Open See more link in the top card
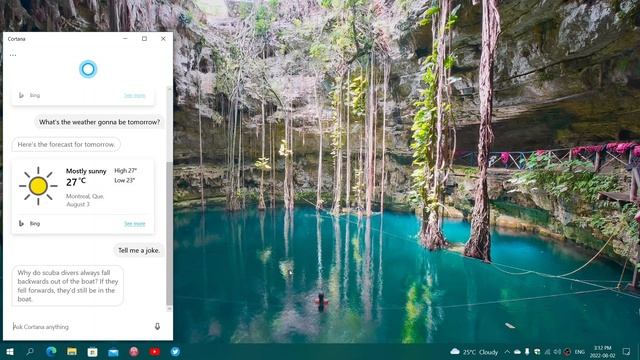 tap(135, 96)
